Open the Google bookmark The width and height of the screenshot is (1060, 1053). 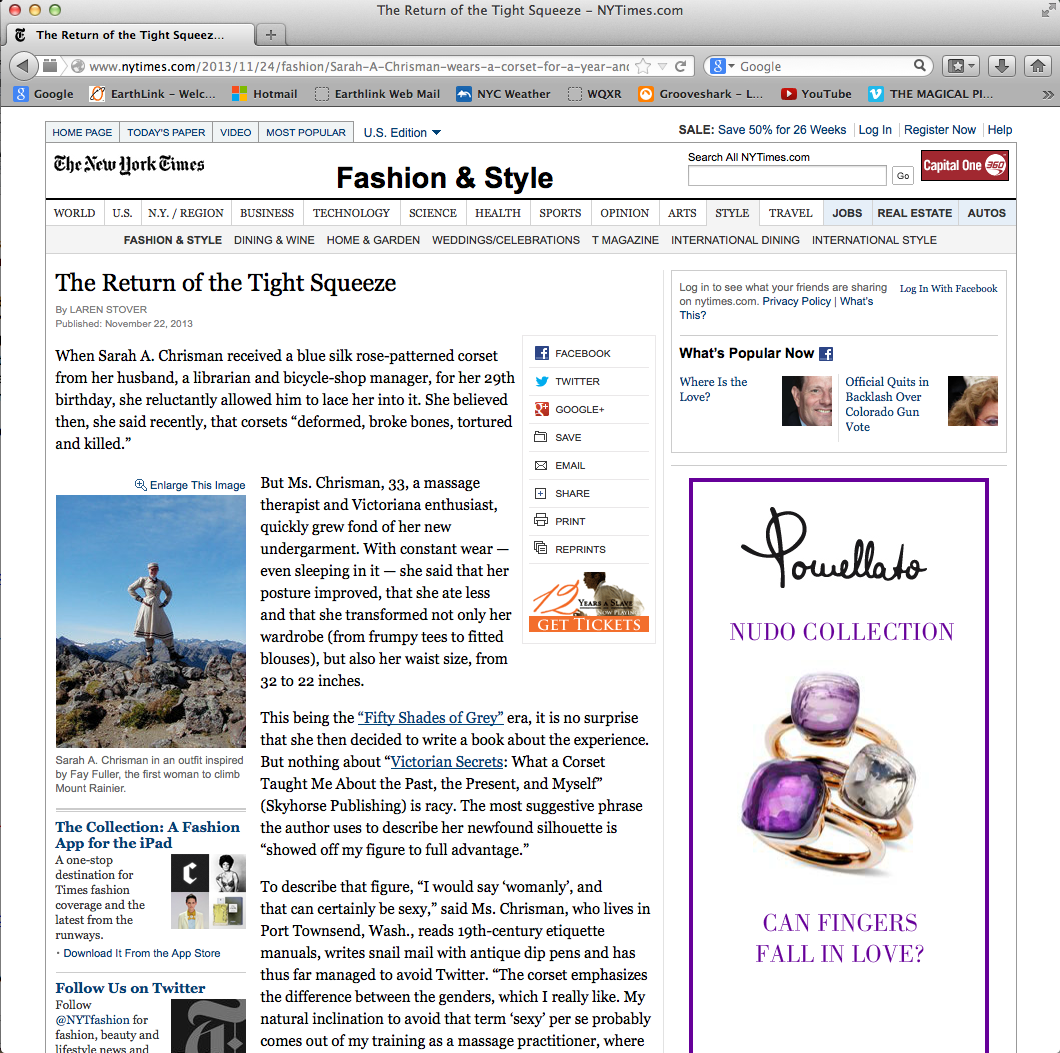point(44,94)
